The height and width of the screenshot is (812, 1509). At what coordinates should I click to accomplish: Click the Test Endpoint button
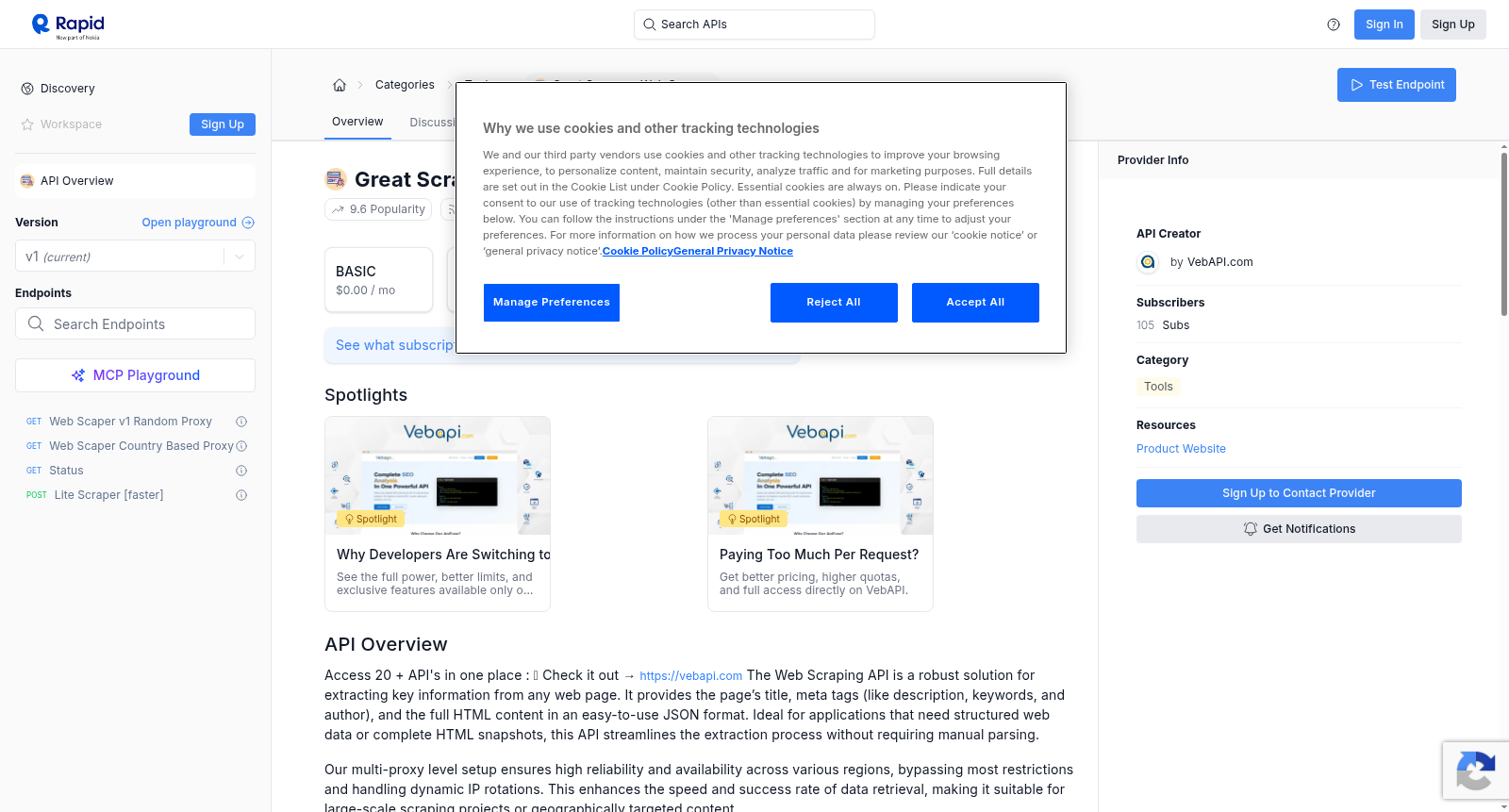[x=1397, y=85]
